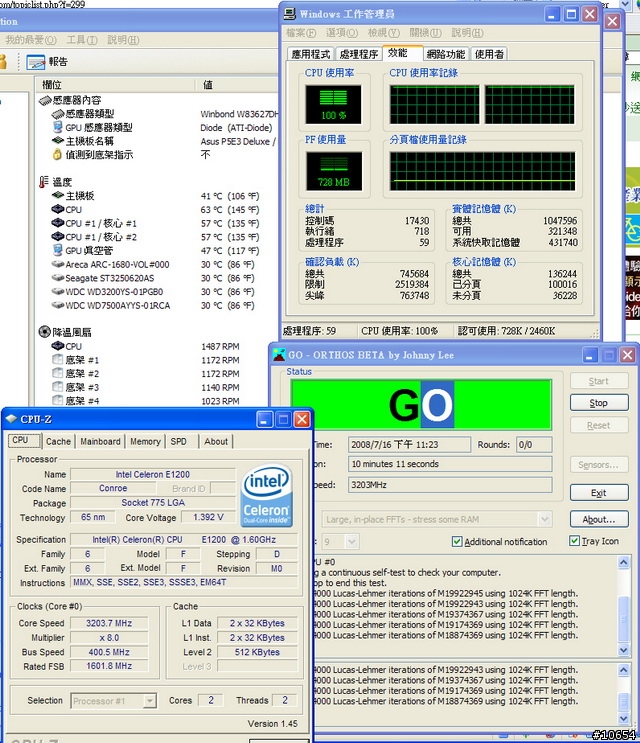Click the Sensors... button in ORTHOS
The image size is (640, 743).
(x=599, y=465)
